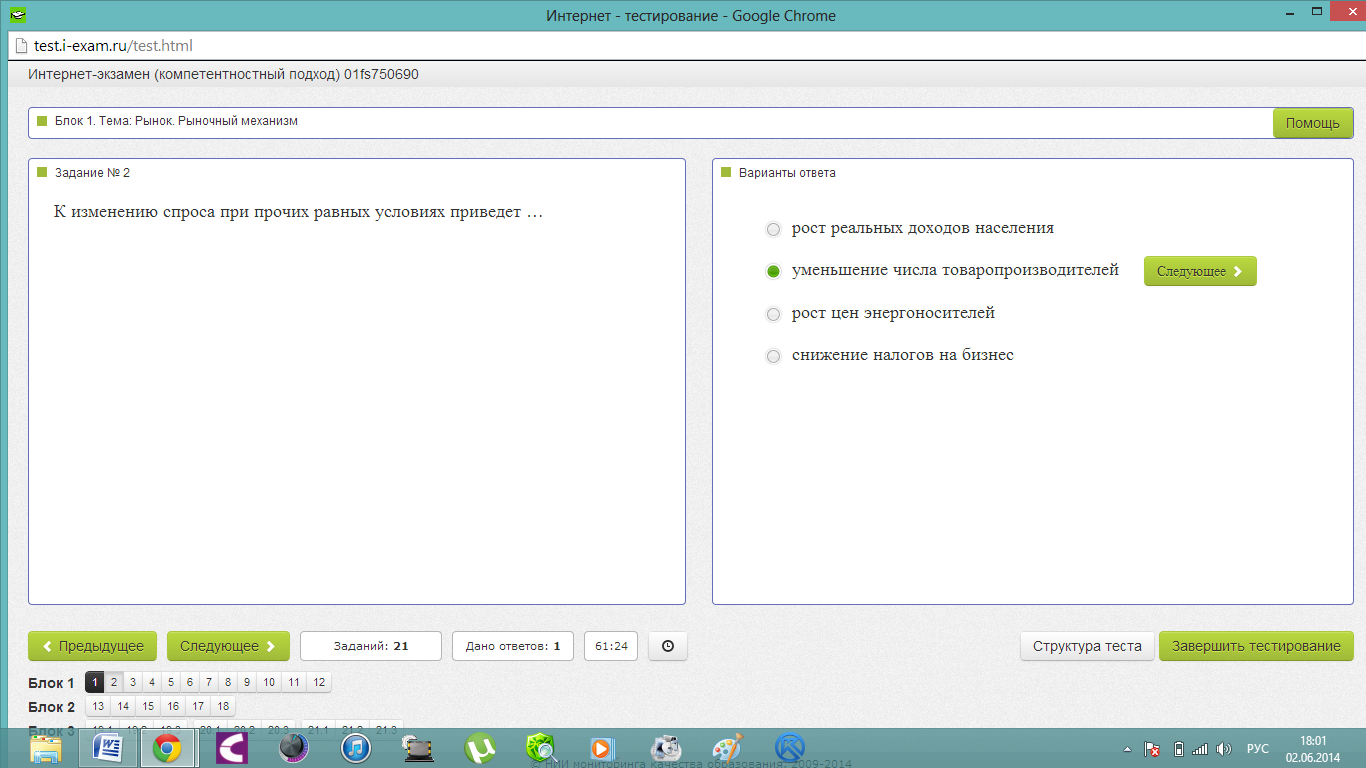Open the dark round dial app in taskbar
Screen dimensions: 1366x768
point(294,748)
